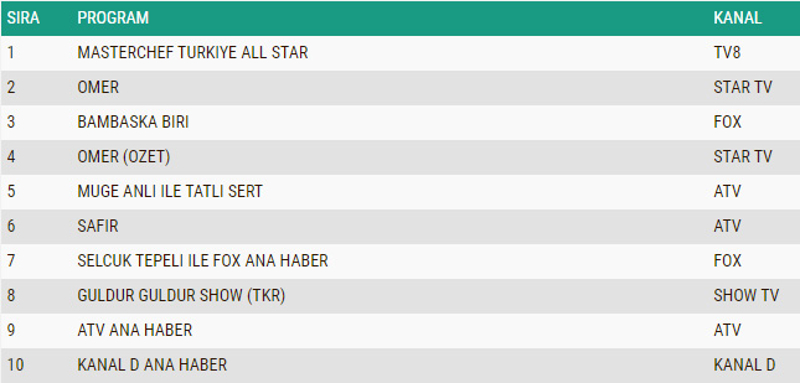Click FOX channel next to BAMBASKA BIRI
This screenshot has height=383, width=800.
(728, 122)
